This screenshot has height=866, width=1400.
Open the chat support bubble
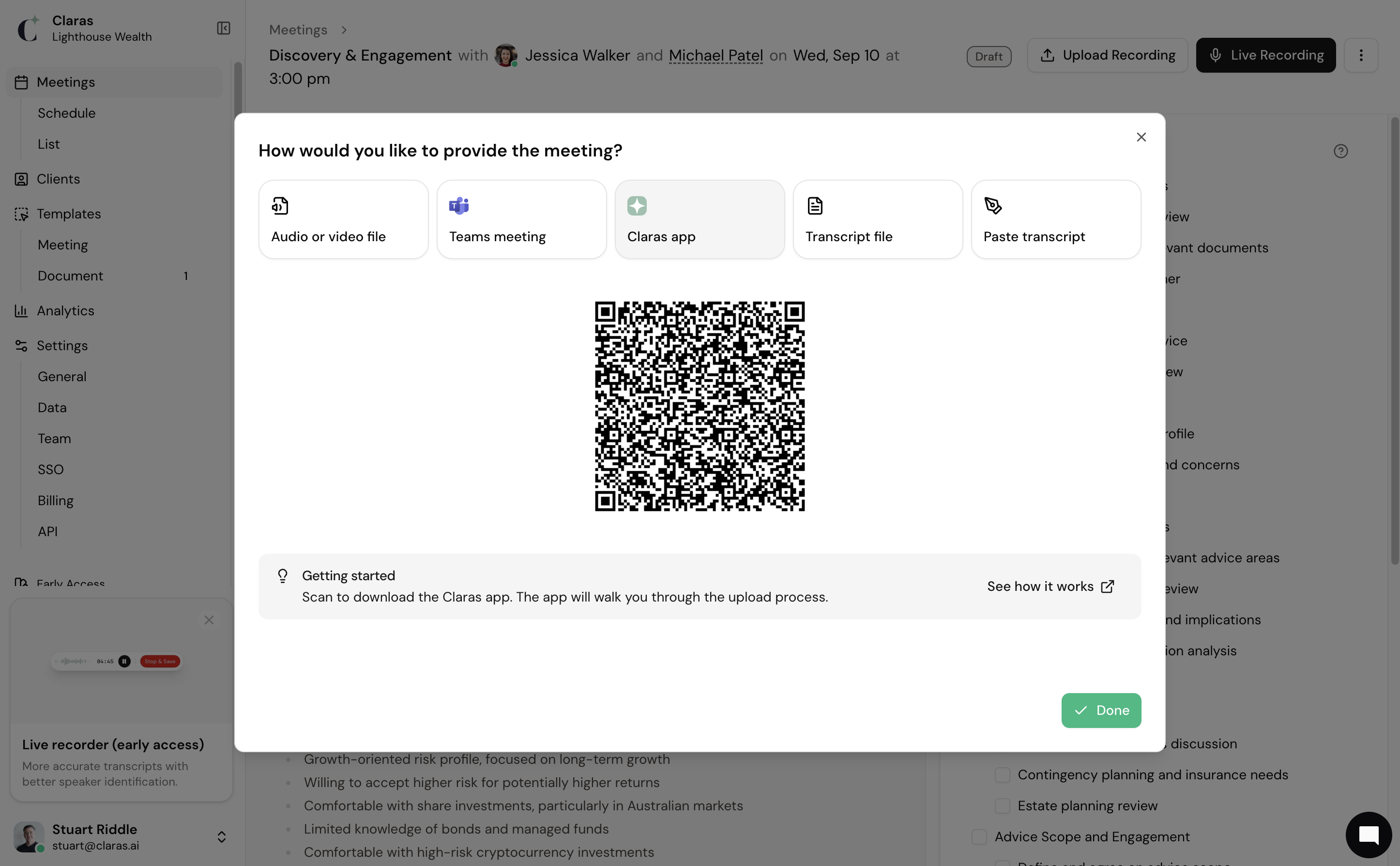pyautogui.click(x=1369, y=835)
